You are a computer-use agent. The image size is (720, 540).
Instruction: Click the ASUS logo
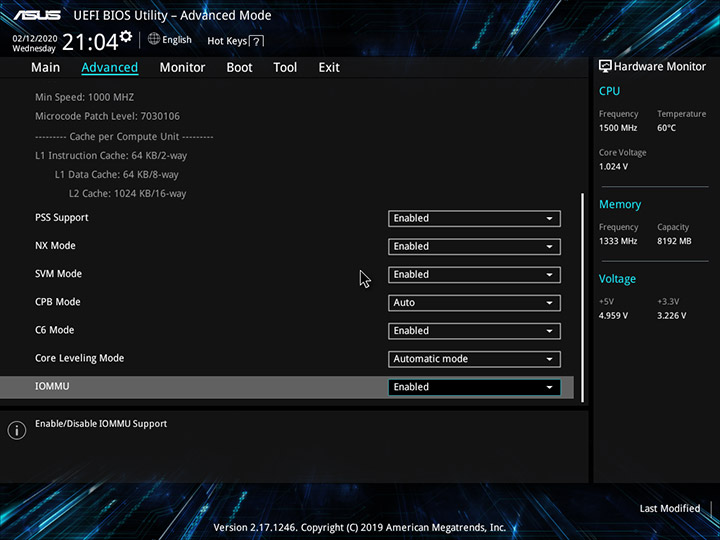click(37, 15)
